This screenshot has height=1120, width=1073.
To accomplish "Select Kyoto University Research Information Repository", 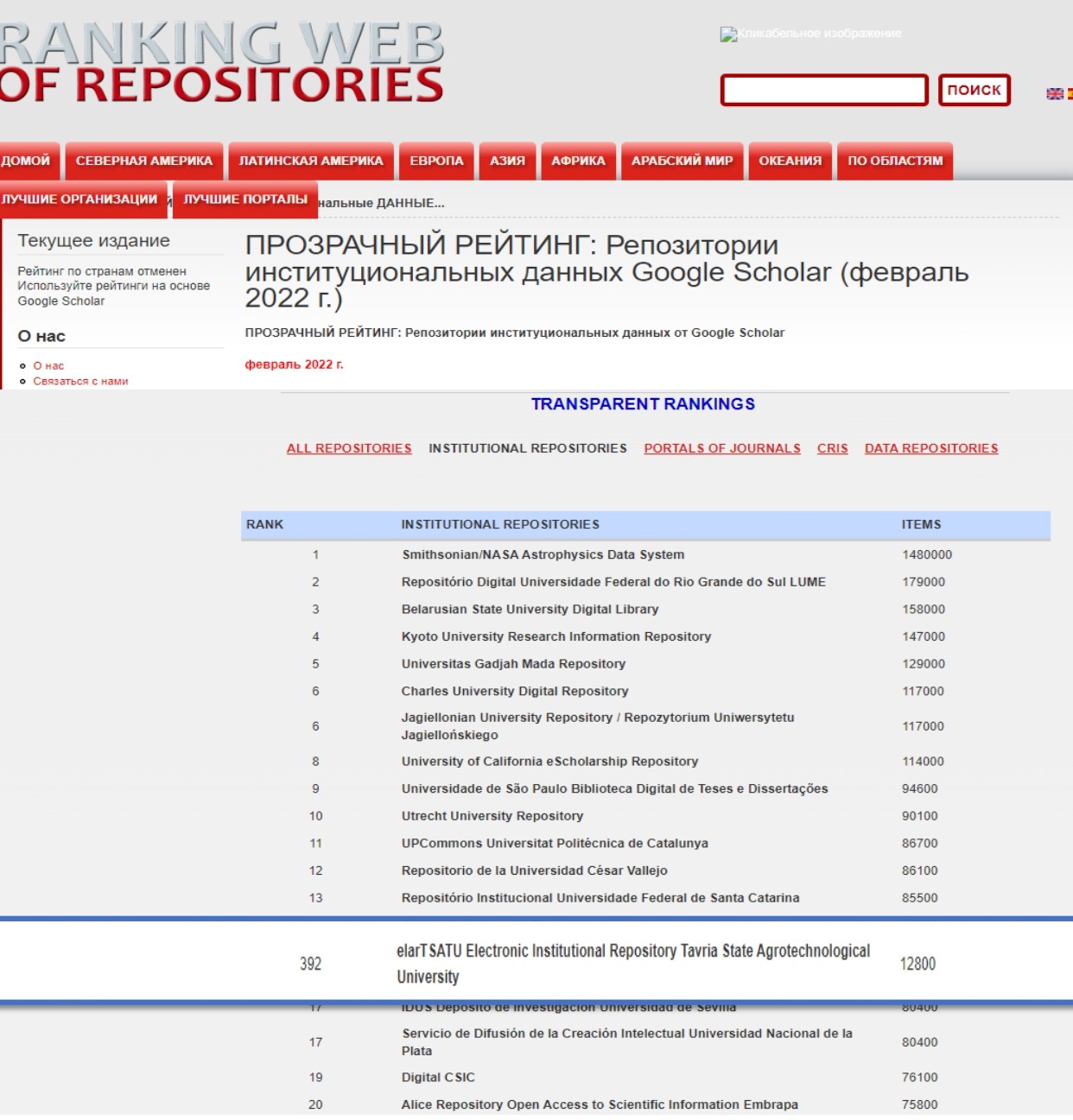I will (645, 636).
